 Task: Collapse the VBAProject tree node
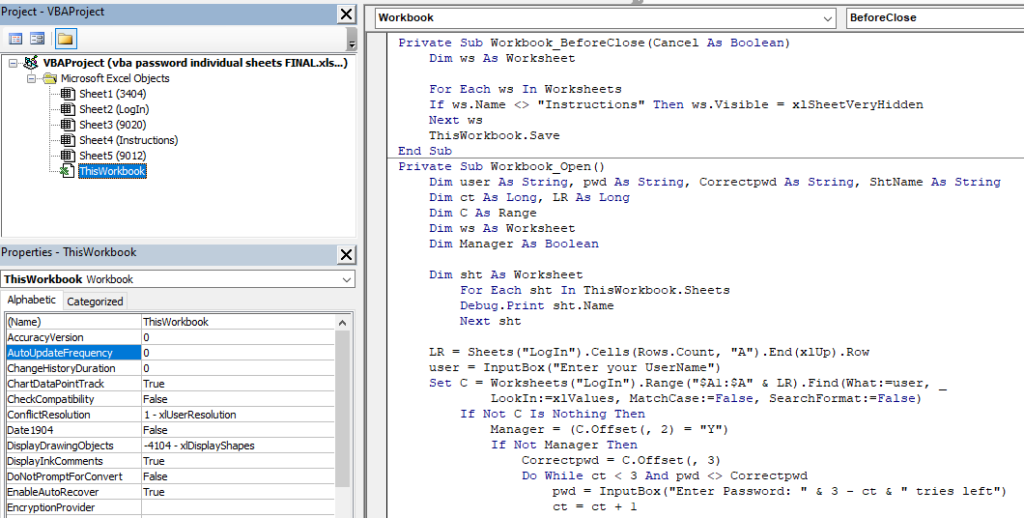12,63
